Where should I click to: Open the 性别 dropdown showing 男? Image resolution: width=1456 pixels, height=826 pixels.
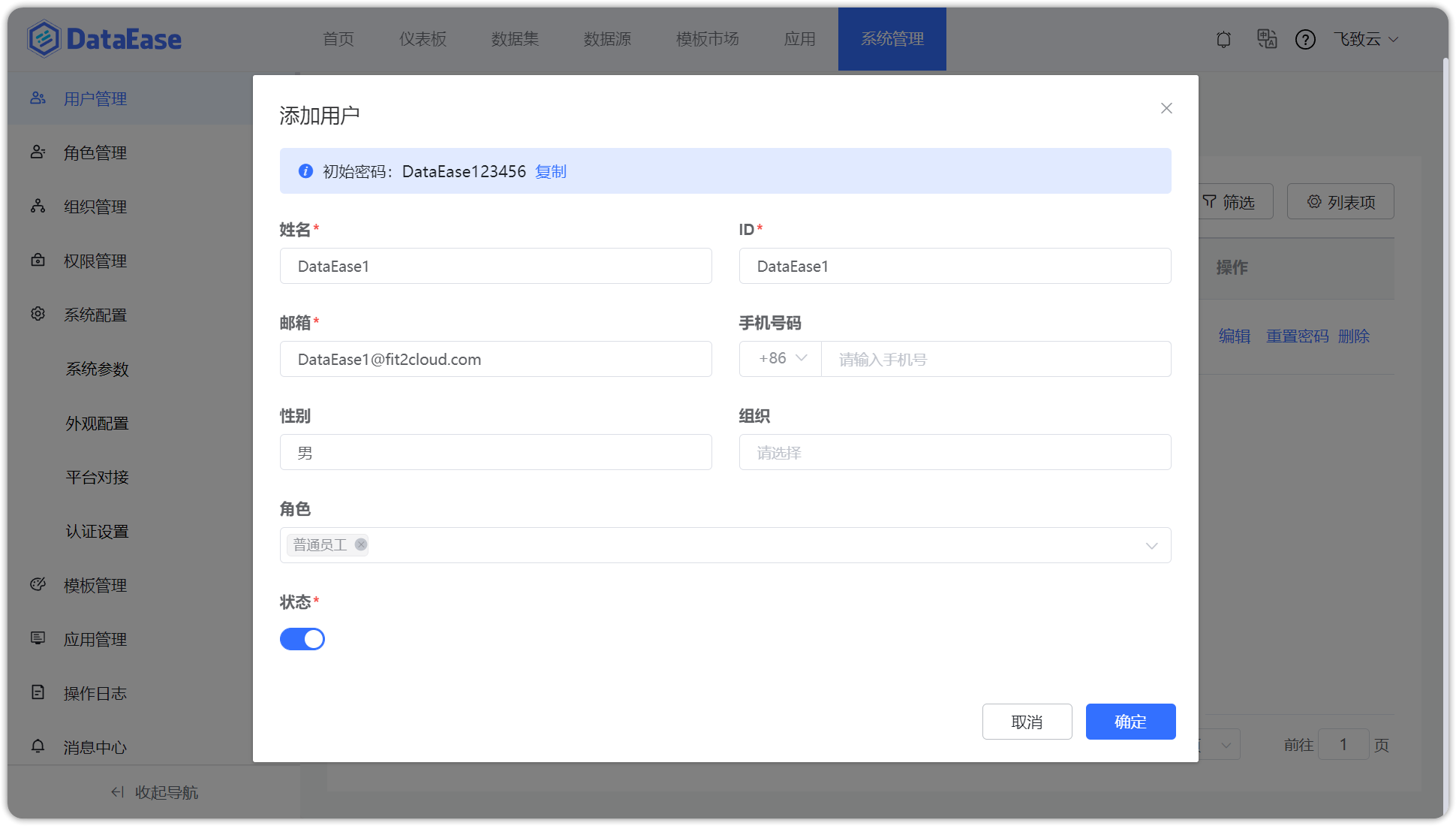[496, 452]
